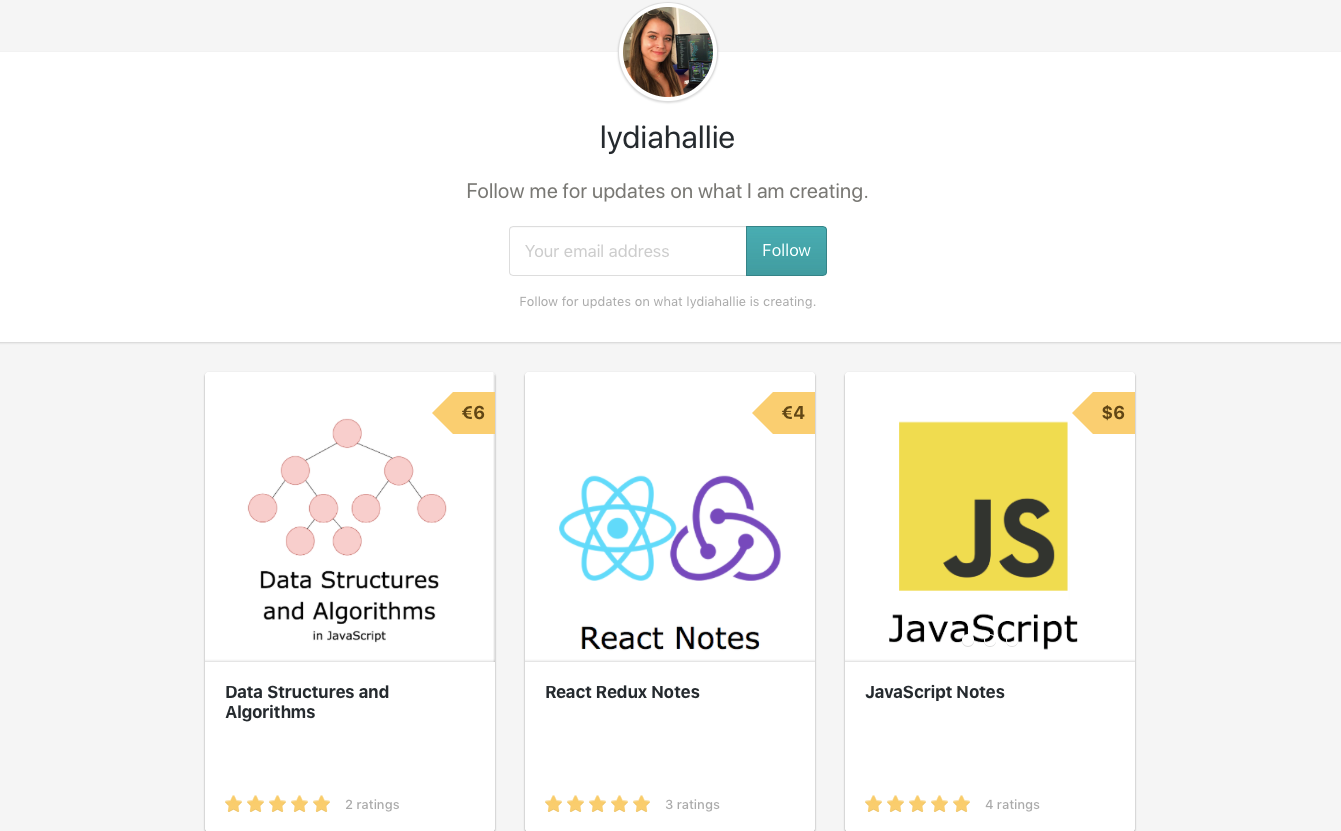Click the $6 price tag

tap(1105, 413)
